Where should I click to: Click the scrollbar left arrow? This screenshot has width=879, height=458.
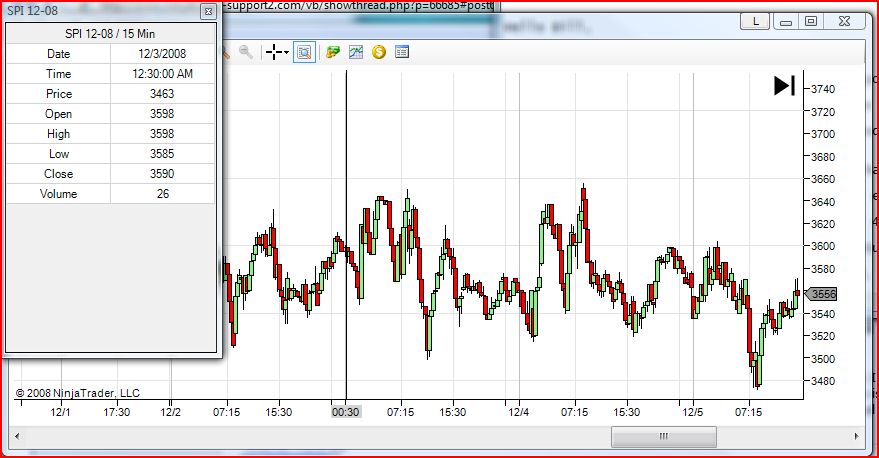[x=17, y=436]
